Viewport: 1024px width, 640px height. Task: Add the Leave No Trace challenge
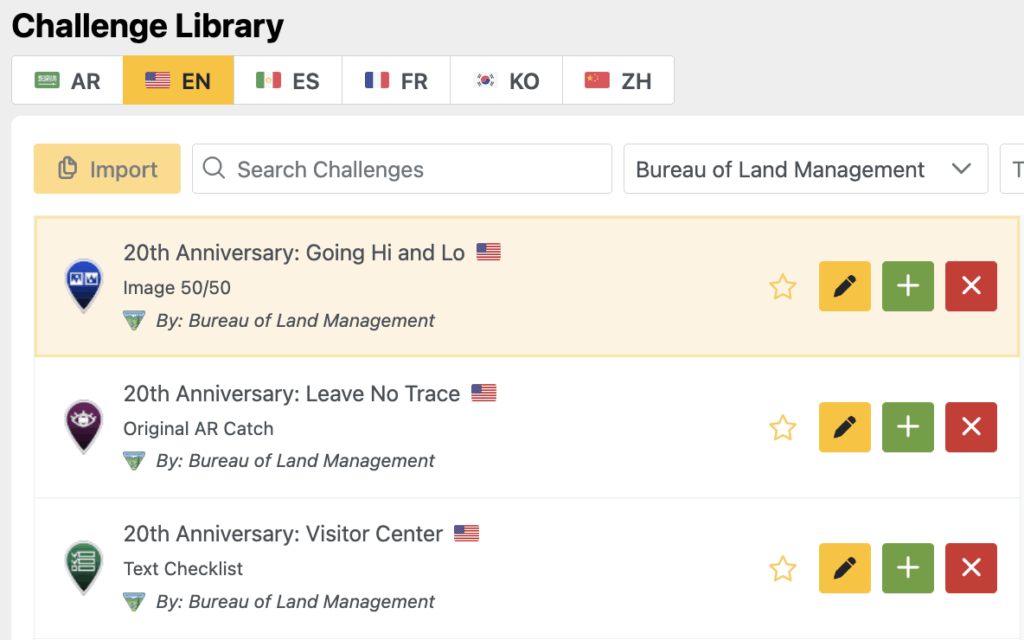tap(908, 427)
